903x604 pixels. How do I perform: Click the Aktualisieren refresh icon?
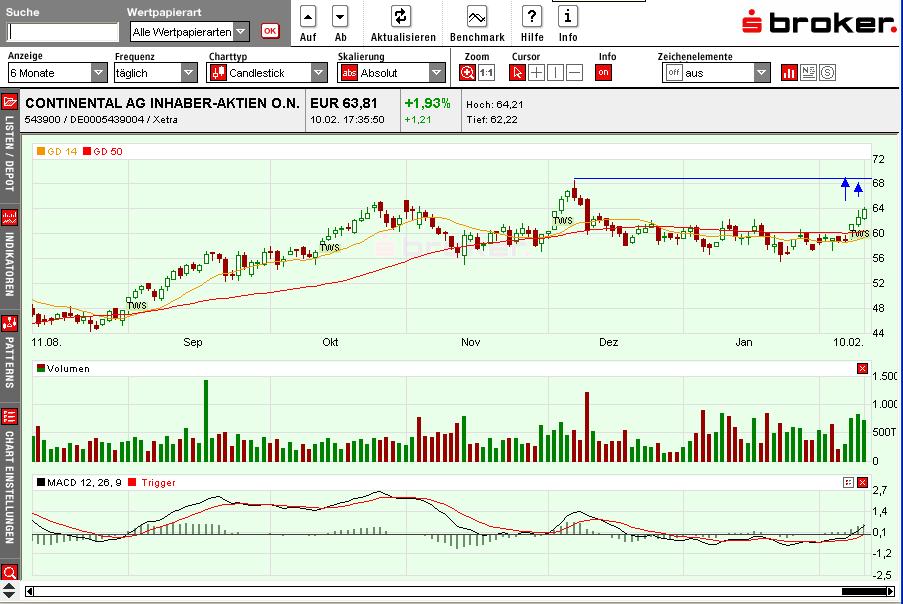(401, 17)
